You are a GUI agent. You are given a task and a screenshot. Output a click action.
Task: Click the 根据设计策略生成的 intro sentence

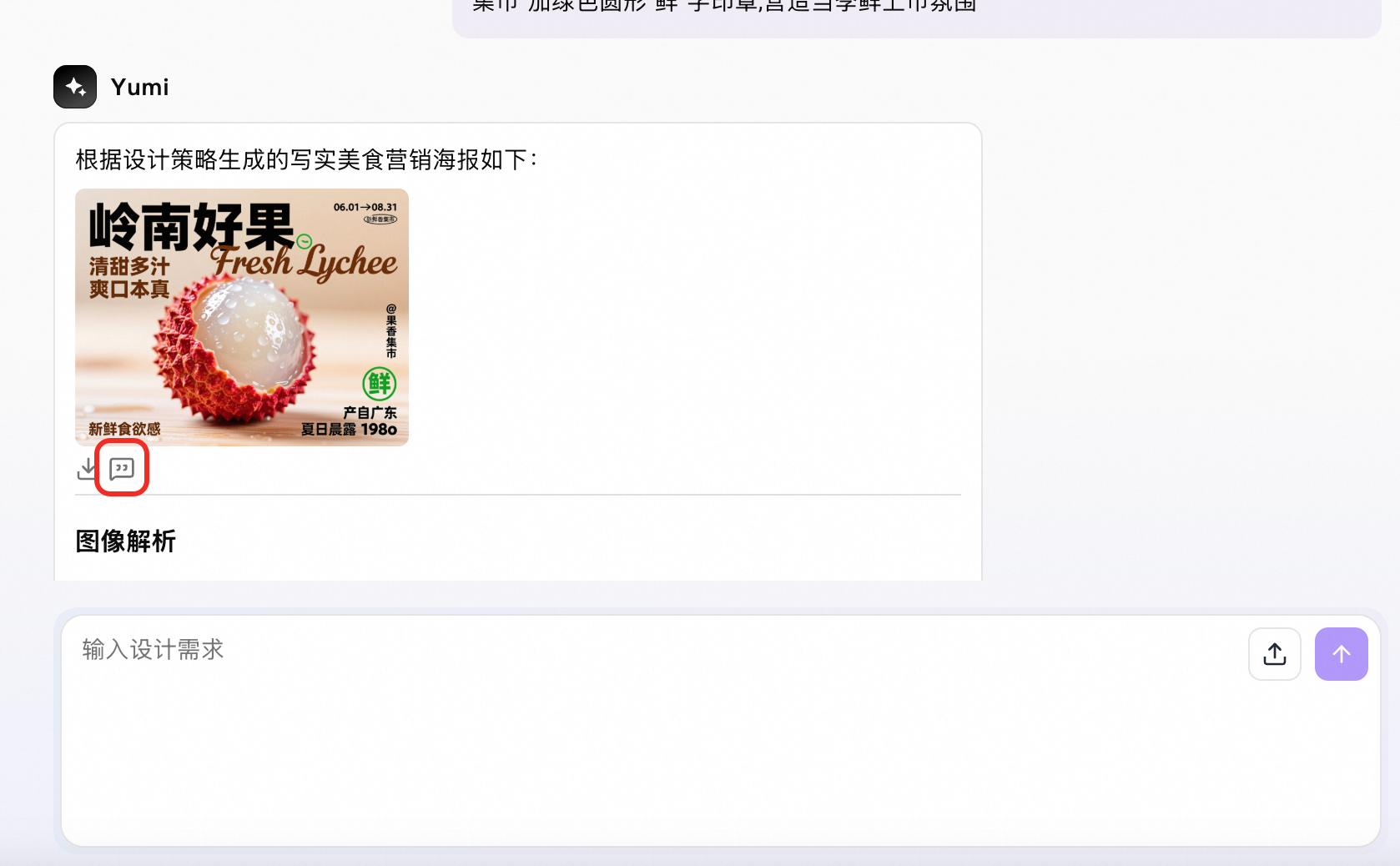[306, 159]
